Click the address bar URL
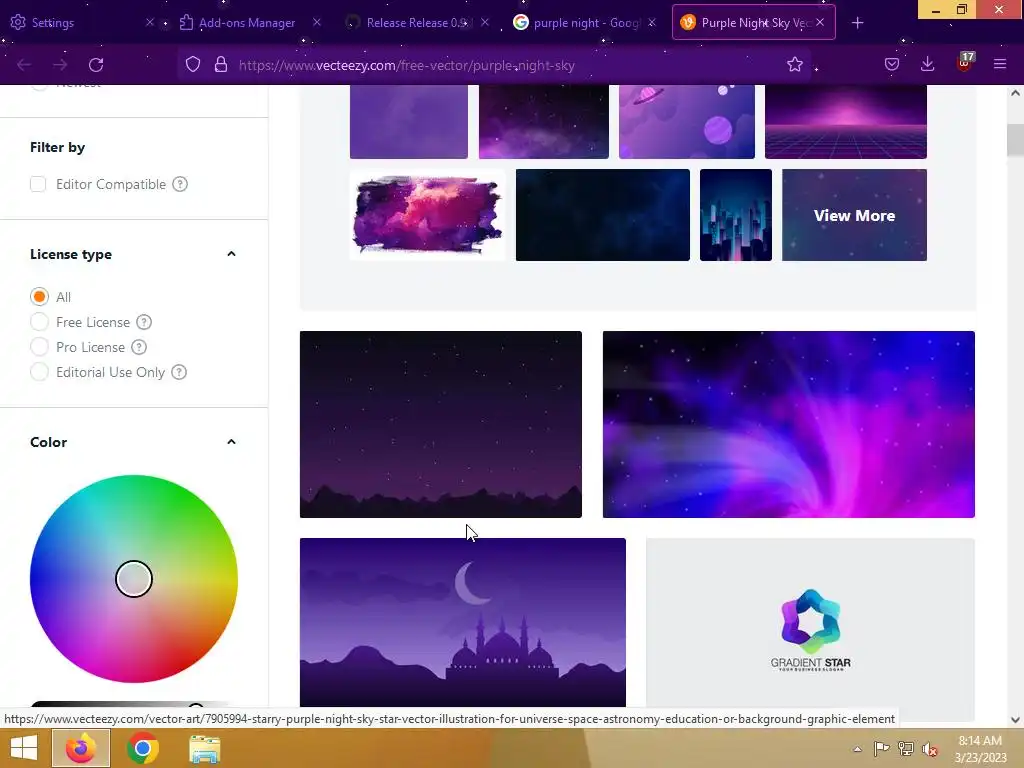 click(406, 65)
